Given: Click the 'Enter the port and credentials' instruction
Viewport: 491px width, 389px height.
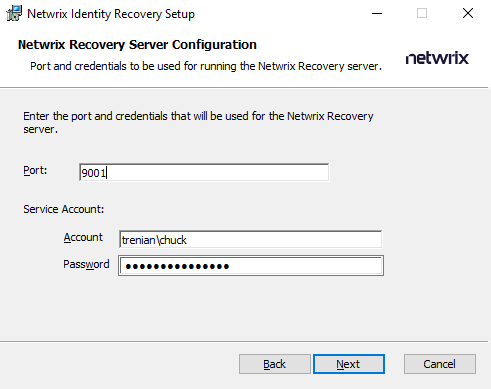Looking at the screenshot, I should click(198, 122).
